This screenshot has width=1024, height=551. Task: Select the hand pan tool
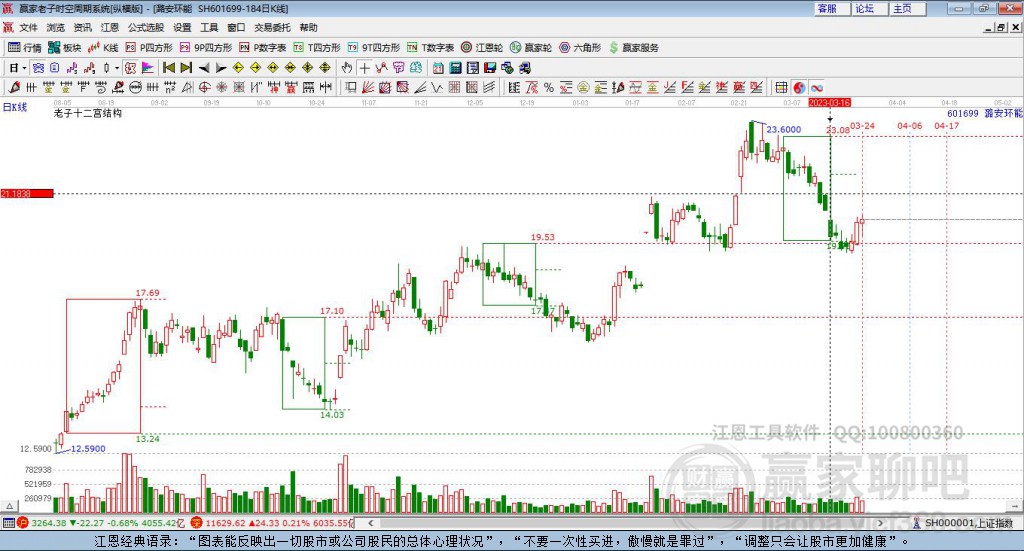pos(347,68)
